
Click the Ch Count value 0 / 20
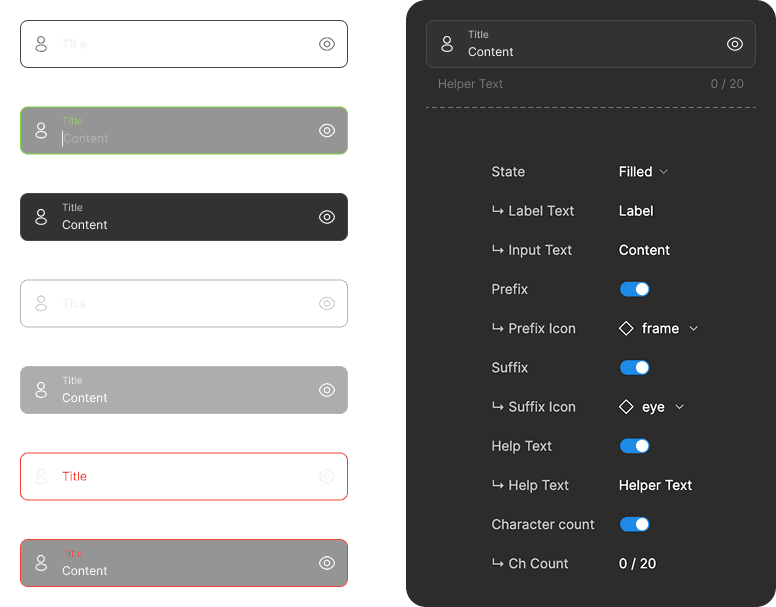637,563
